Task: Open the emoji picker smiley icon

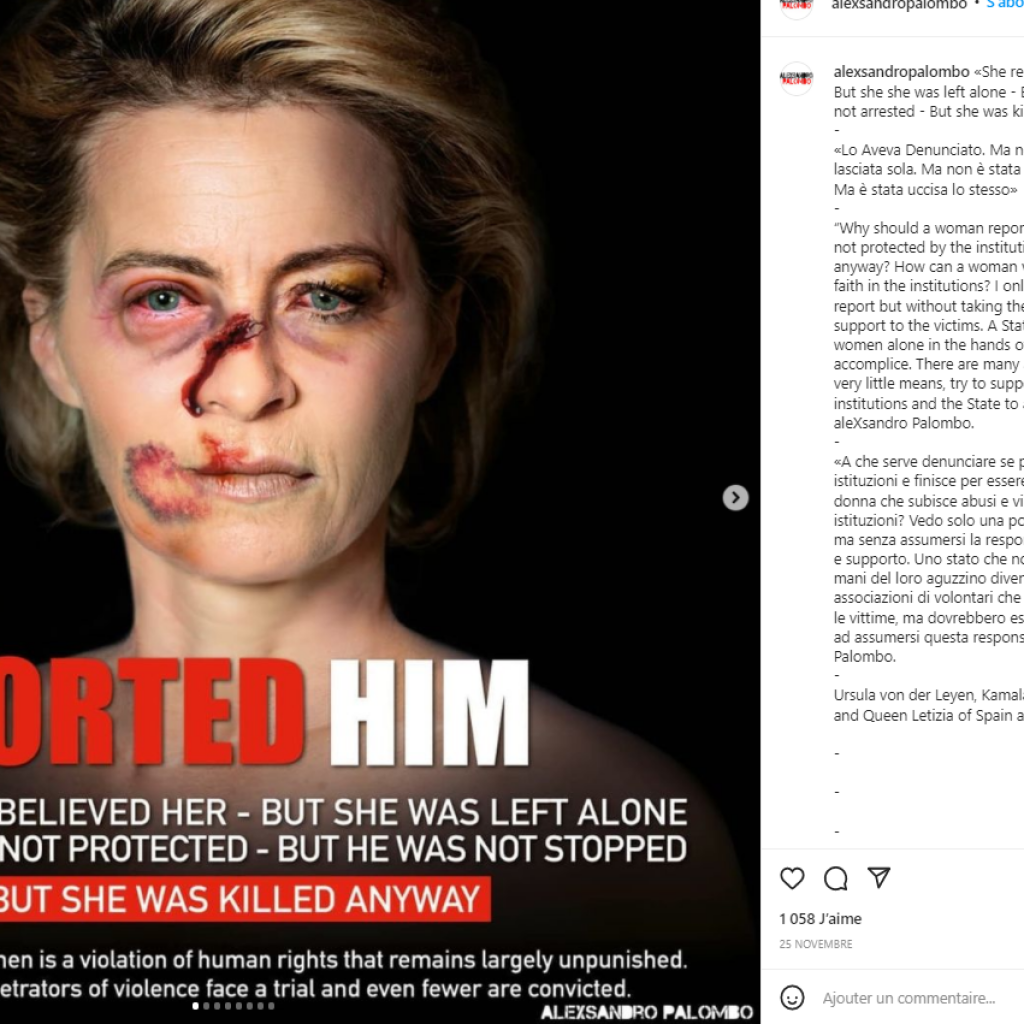Action: click(x=792, y=997)
